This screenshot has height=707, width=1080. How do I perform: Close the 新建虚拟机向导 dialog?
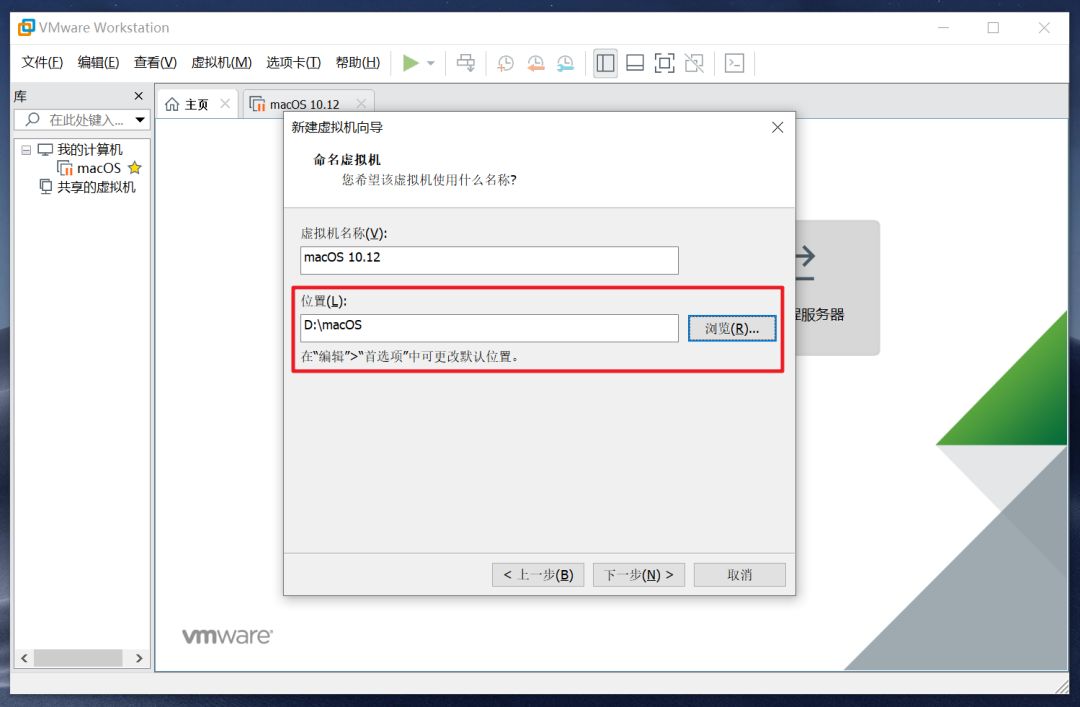pyautogui.click(x=778, y=127)
